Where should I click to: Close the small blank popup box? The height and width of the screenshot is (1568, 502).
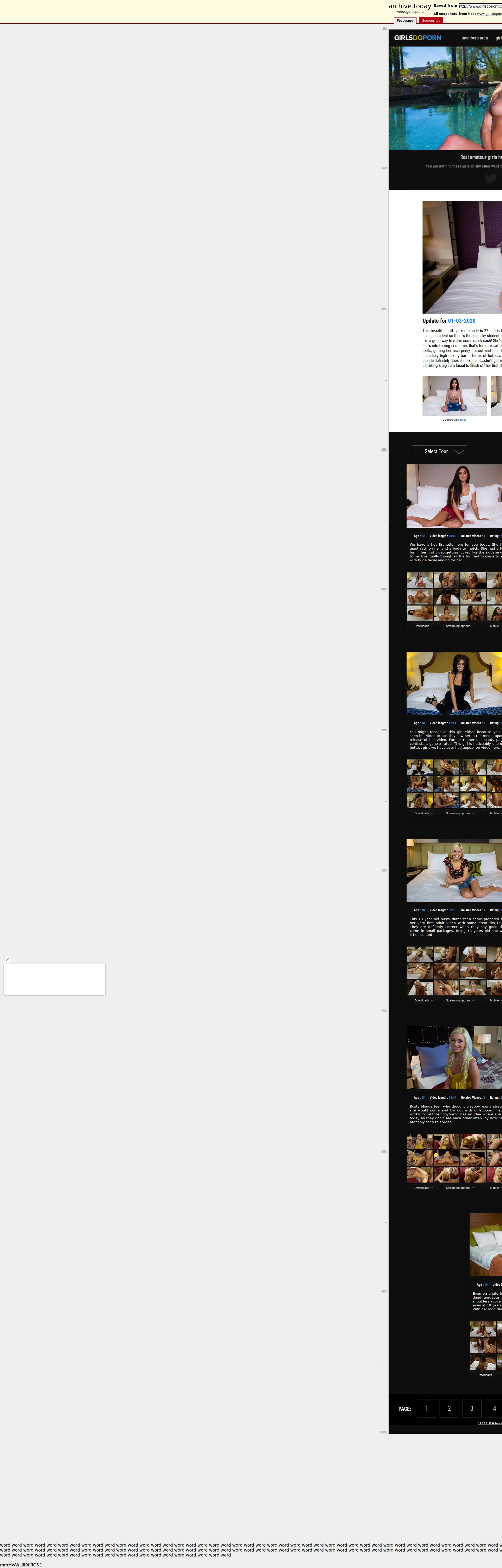pyautogui.click(x=8, y=959)
